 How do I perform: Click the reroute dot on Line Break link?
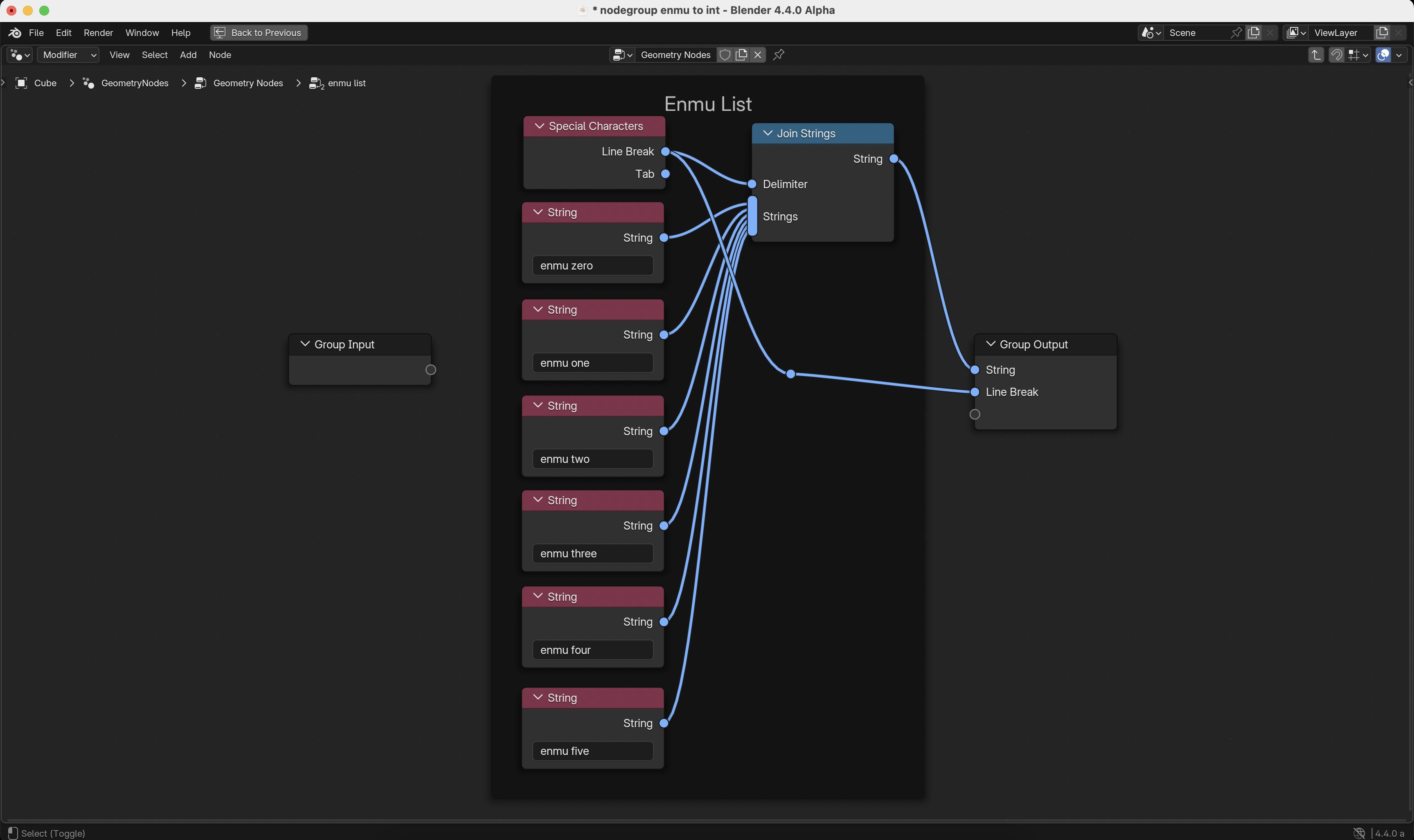(x=790, y=374)
